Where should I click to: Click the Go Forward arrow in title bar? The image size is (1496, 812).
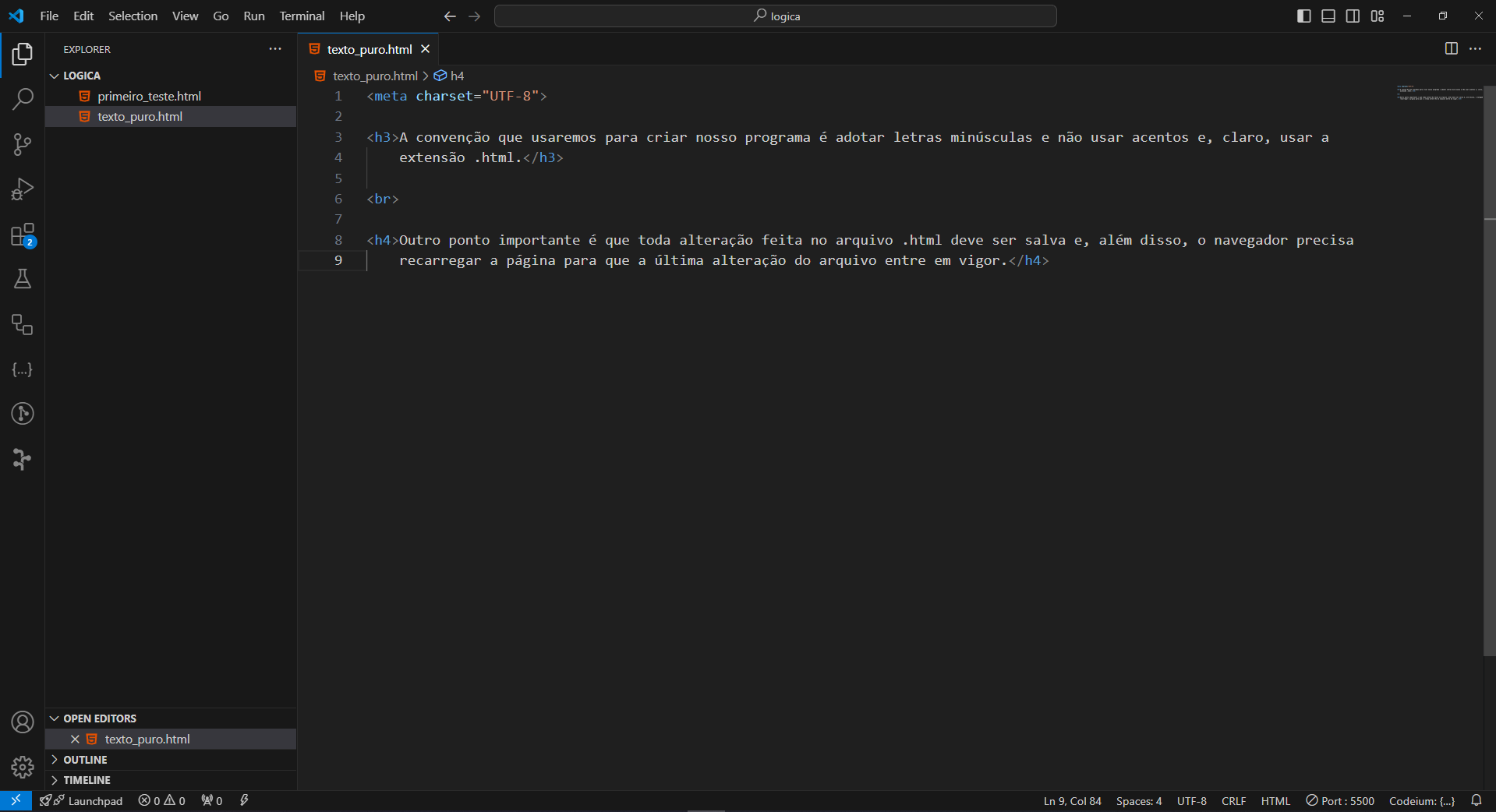click(x=475, y=16)
